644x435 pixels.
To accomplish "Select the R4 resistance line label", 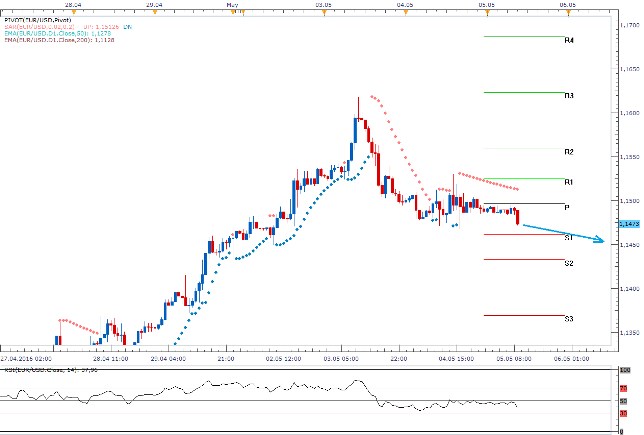I will tap(569, 41).
